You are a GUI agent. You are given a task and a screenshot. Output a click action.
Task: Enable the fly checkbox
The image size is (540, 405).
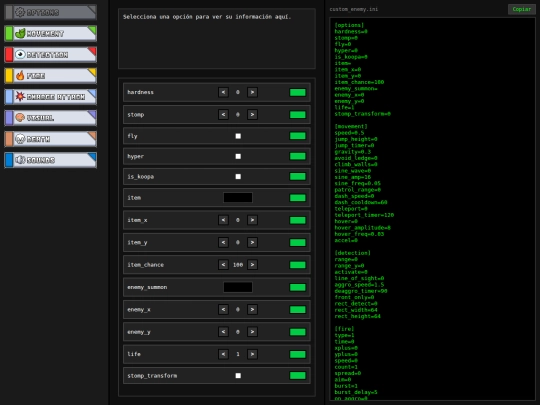coord(238,136)
